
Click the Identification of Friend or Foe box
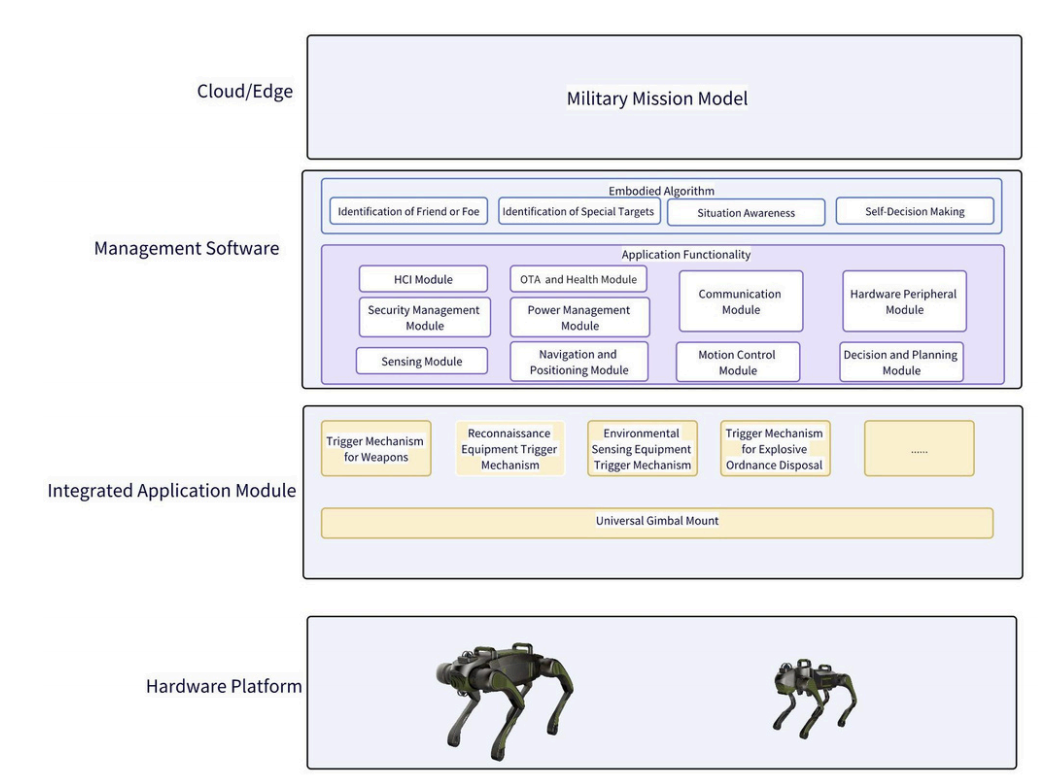point(408,212)
